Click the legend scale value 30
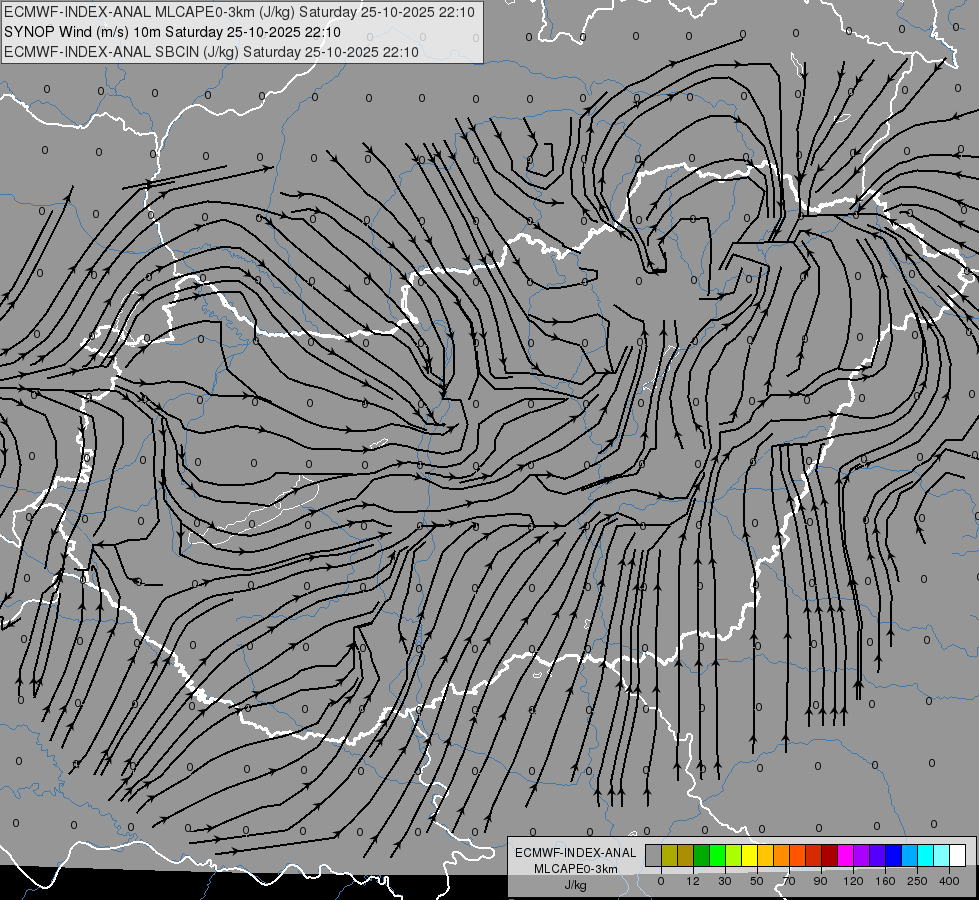 (x=725, y=881)
